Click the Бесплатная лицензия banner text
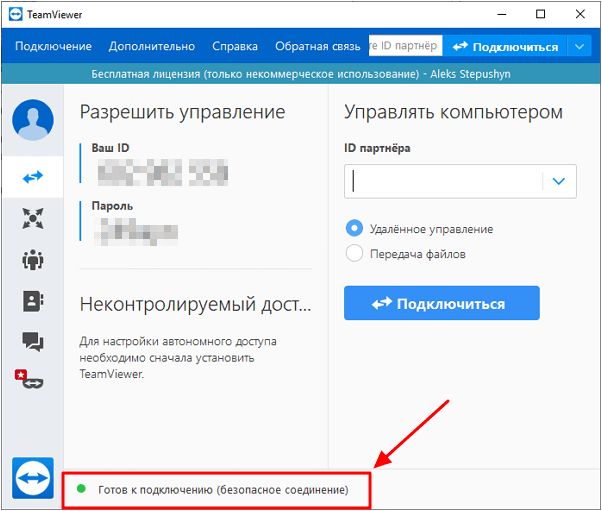Screen dimensions: 602x511 coord(301,74)
